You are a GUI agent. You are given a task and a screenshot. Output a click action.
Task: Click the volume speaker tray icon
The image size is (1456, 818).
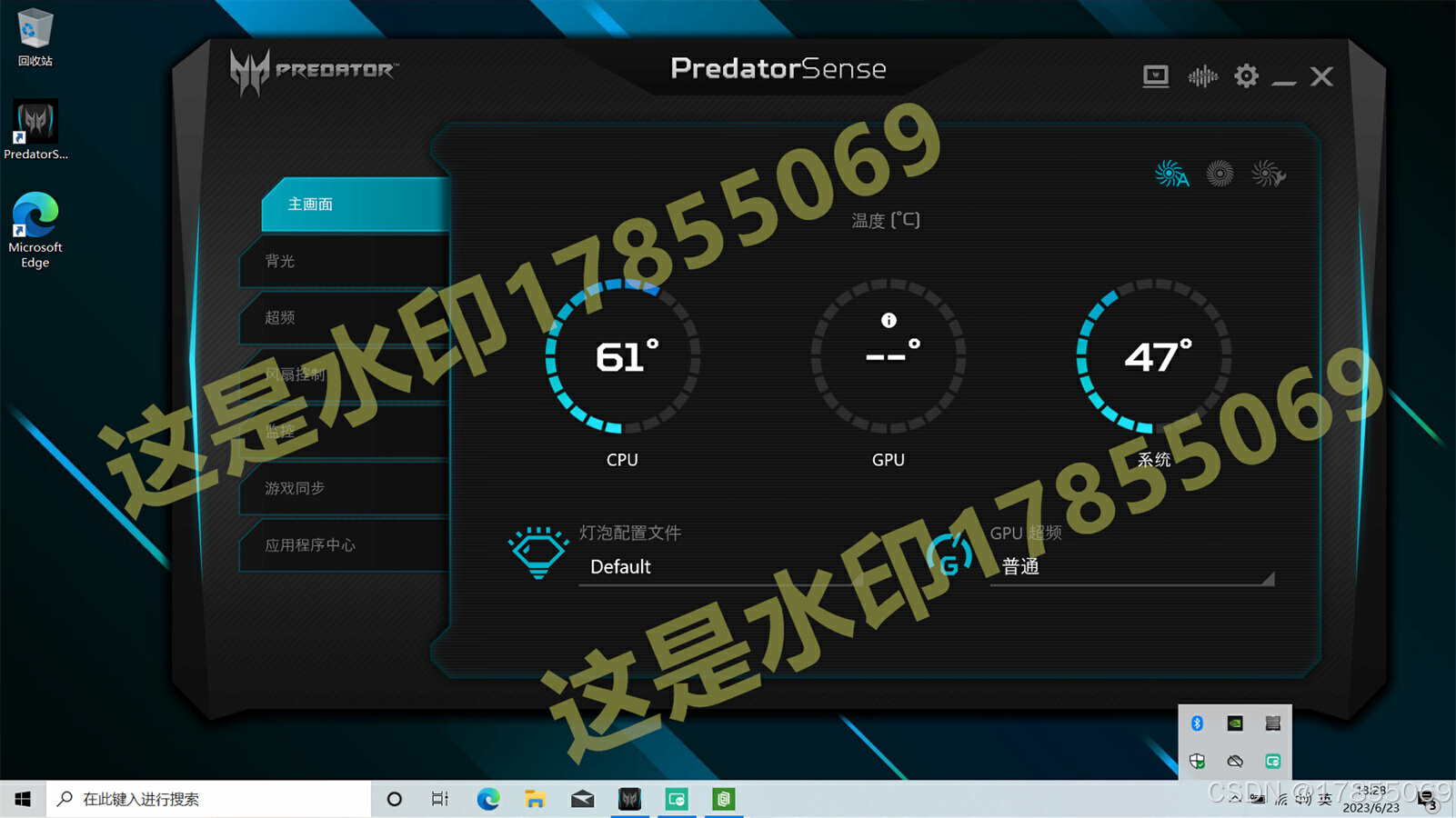[1303, 799]
